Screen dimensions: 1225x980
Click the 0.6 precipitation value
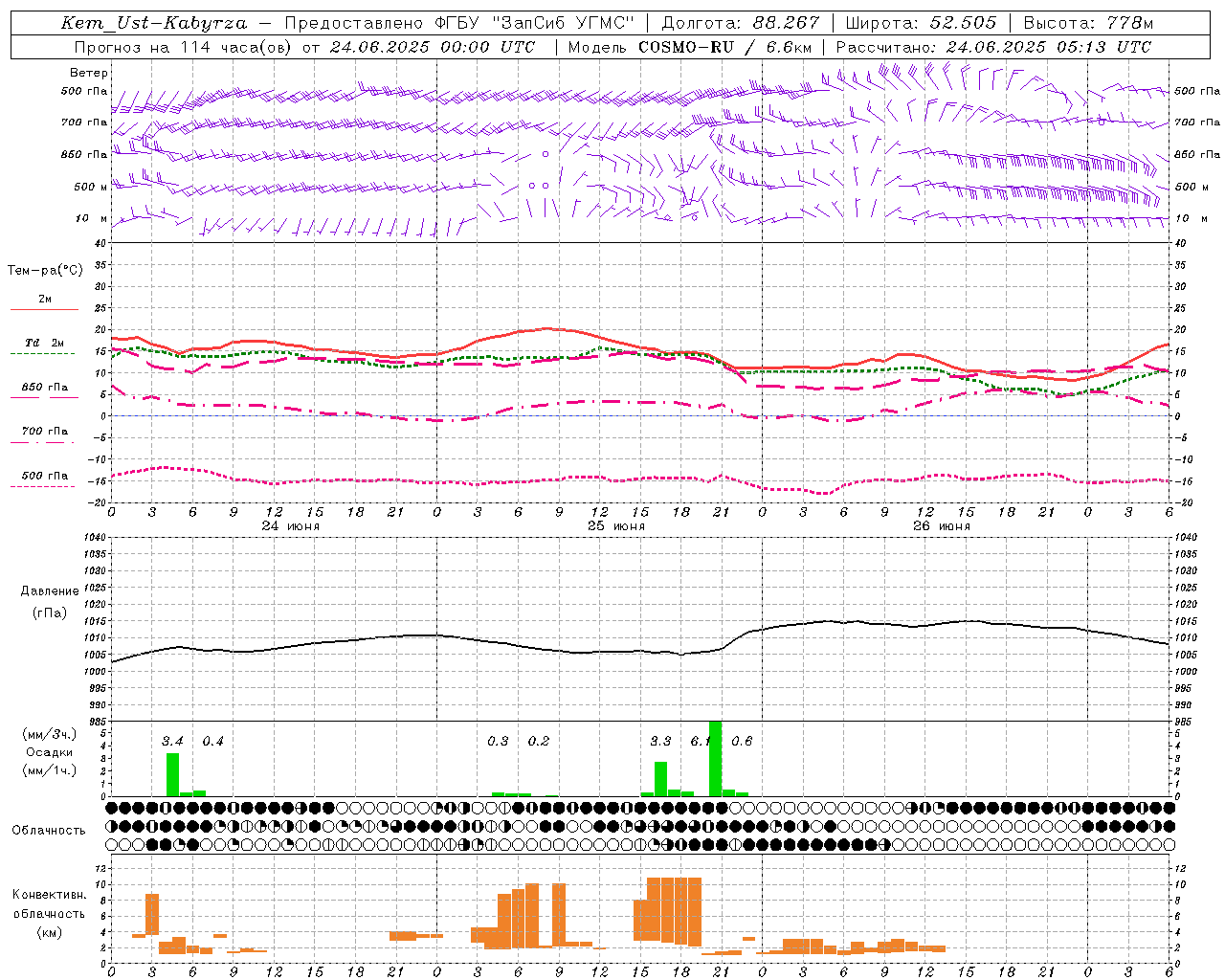(742, 741)
